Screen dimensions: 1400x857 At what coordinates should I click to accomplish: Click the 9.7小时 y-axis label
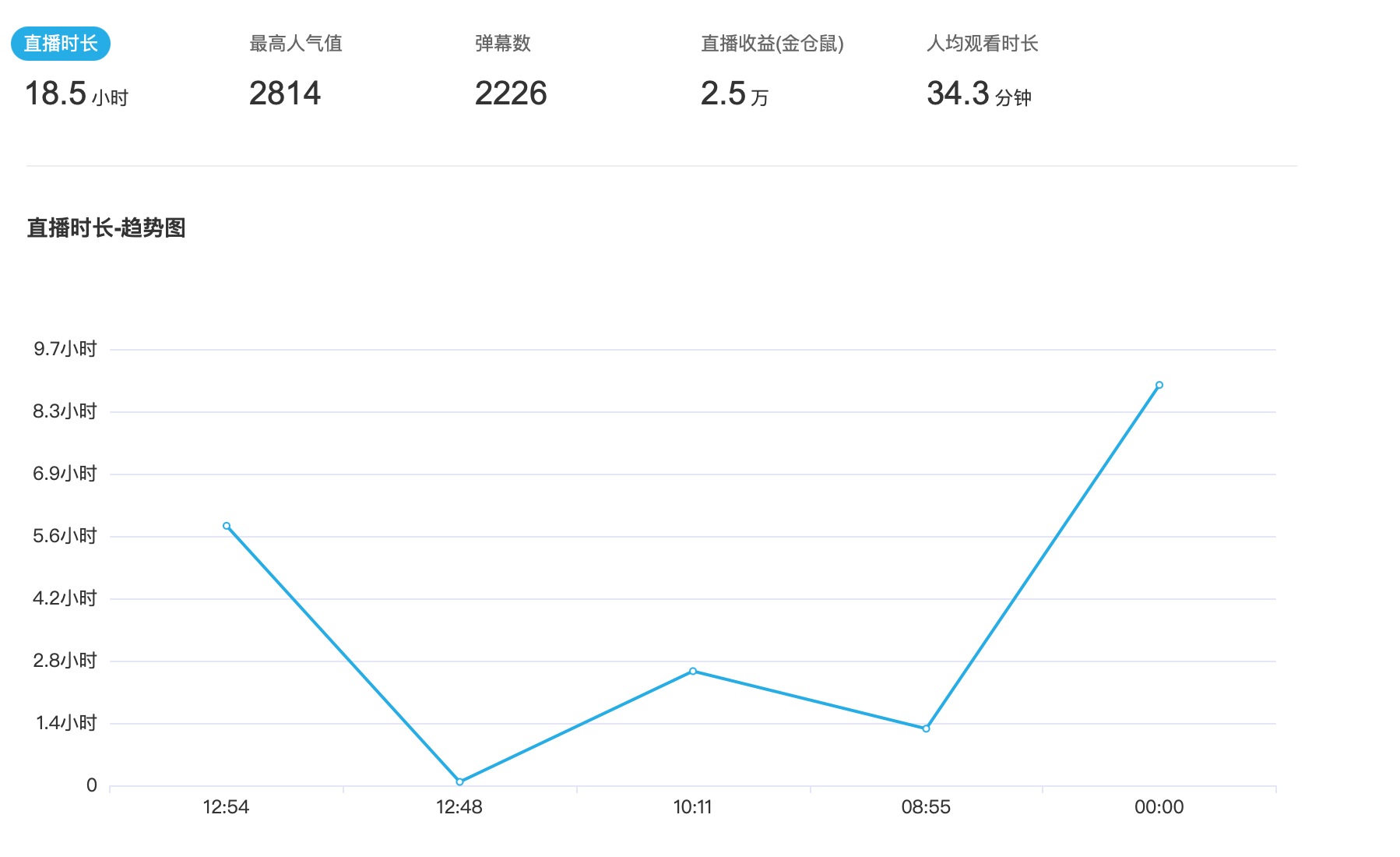pyautogui.click(x=65, y=349)
